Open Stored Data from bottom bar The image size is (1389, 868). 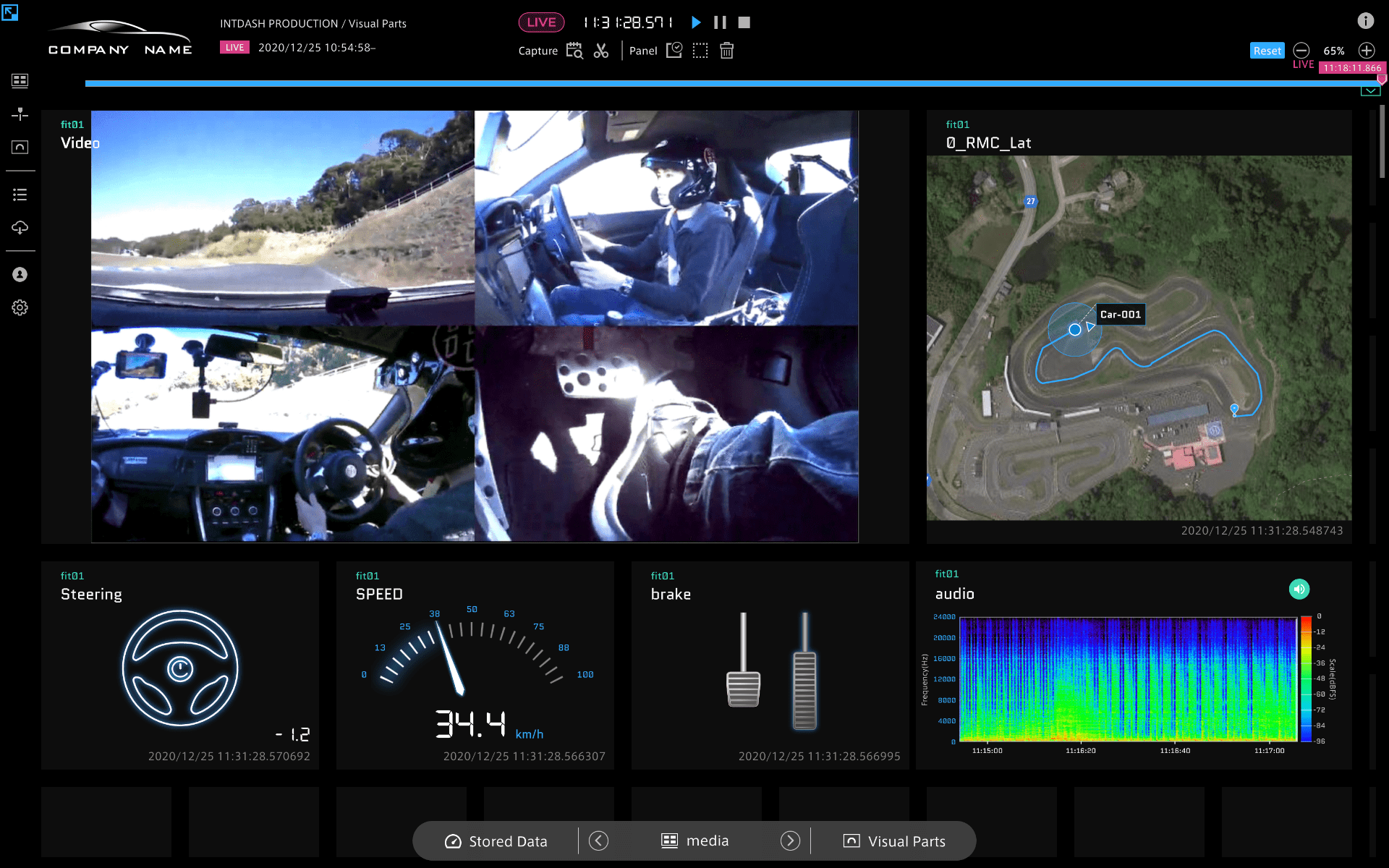pos(496,841)
